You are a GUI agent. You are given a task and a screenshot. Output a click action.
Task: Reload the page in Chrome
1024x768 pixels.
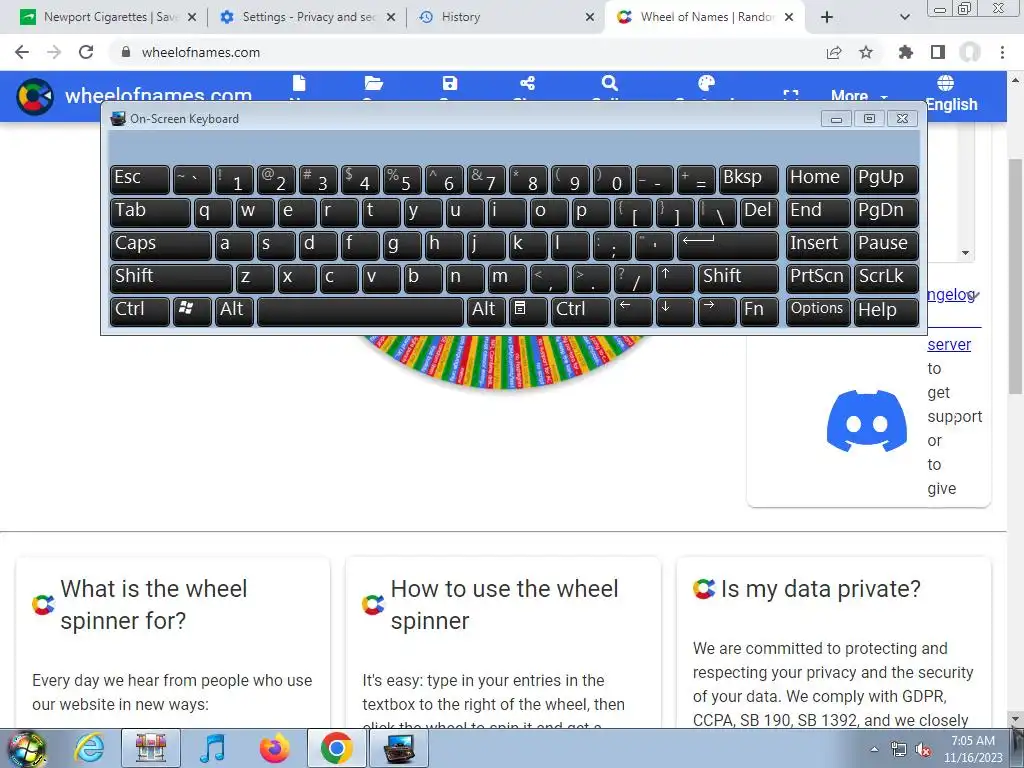tap(86, 52)
